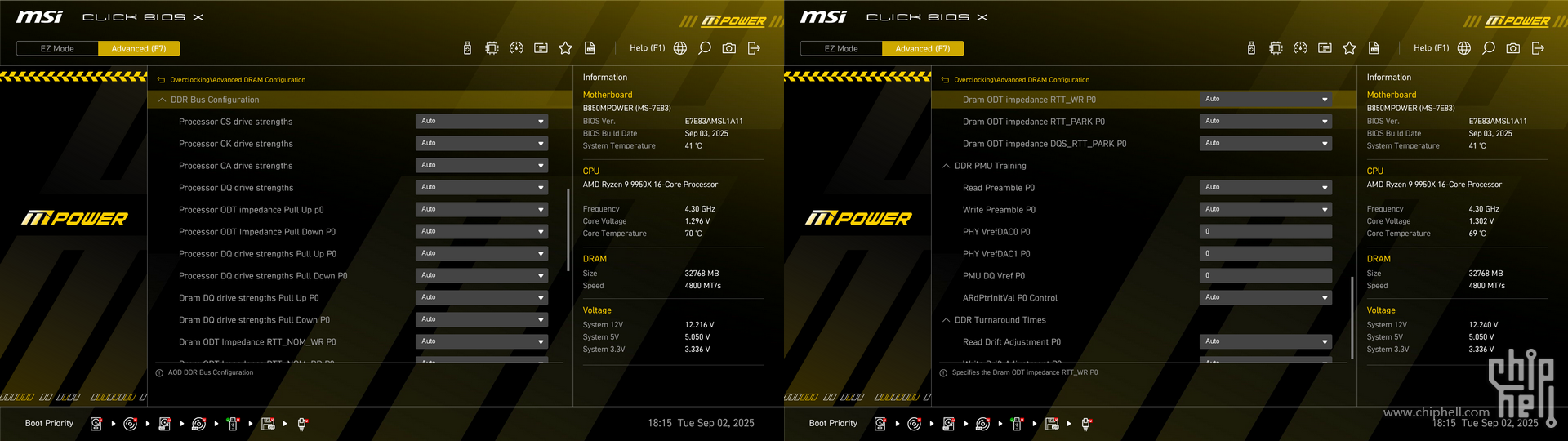1568x441 pixels.
Task: Open Dram ODT Impedance RTT_NOM_WR P0 dropdown
Action: [482, 342]
